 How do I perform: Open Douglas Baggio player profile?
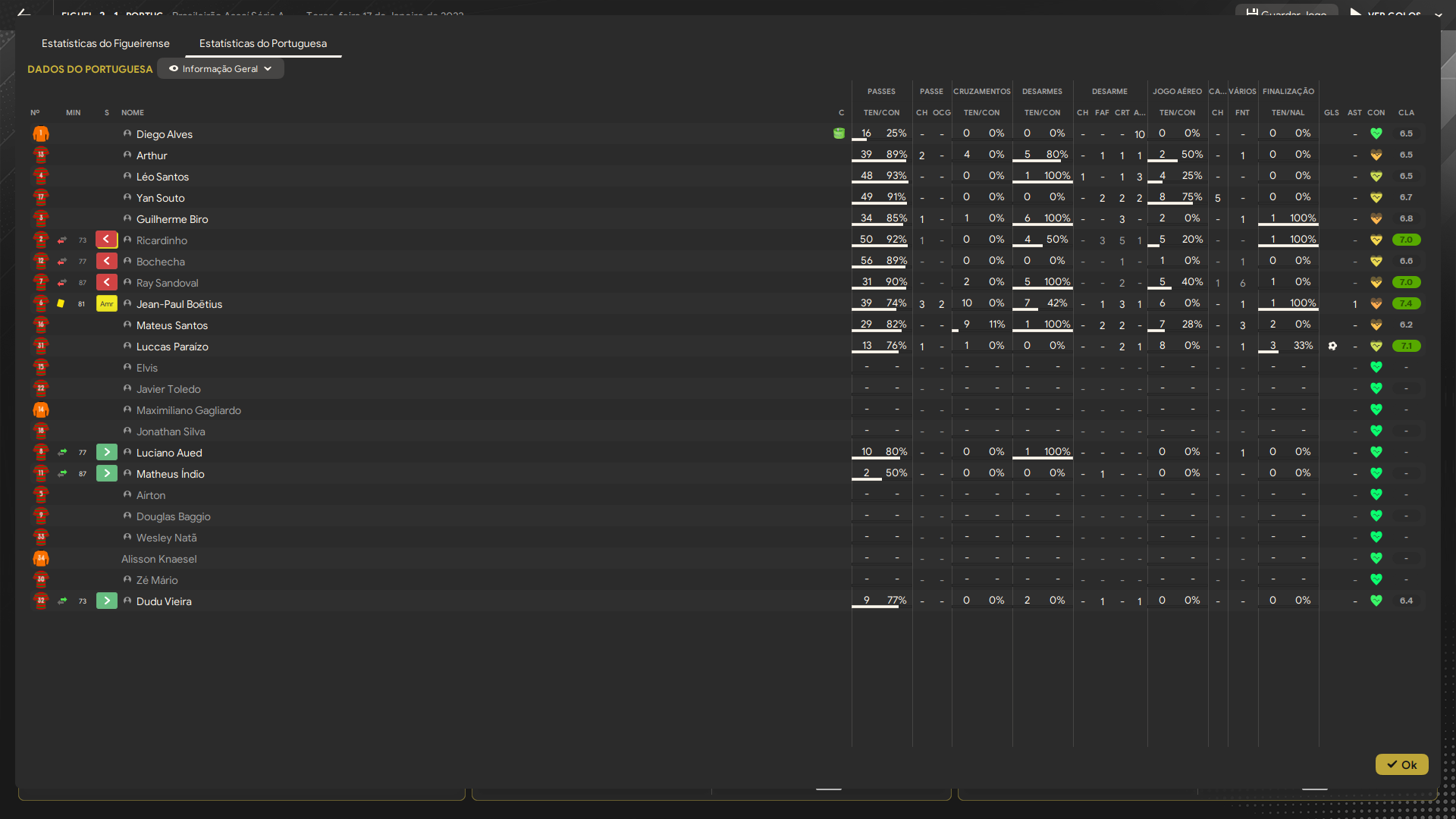[x=174, y=516]
